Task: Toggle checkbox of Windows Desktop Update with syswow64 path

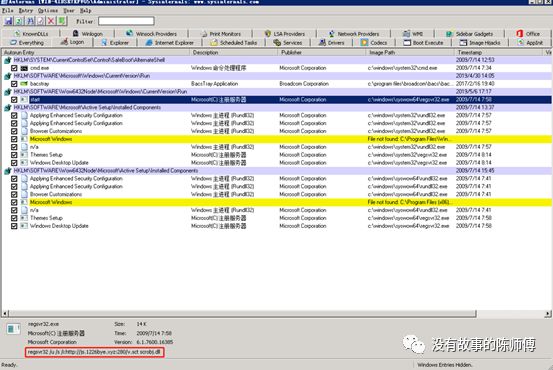Action: point(14,226)
